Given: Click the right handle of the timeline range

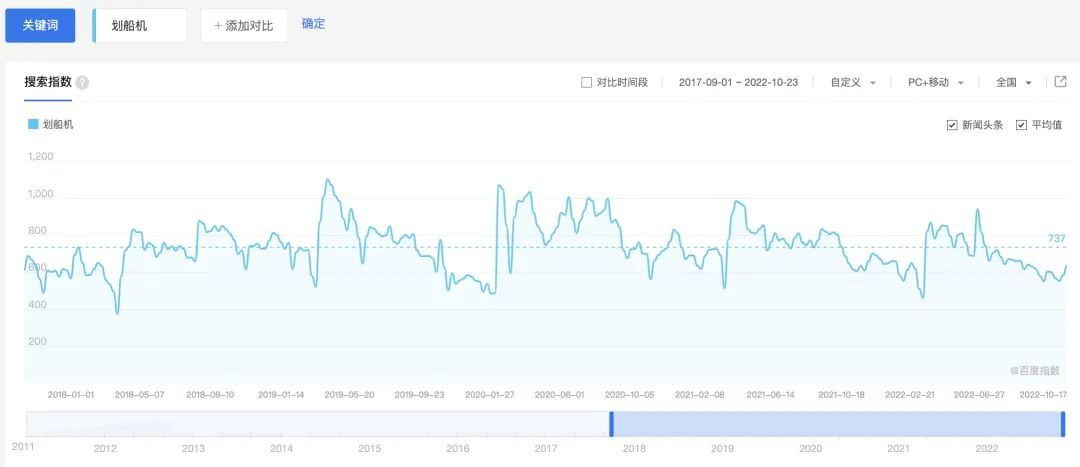Looking at the screenshot, I should click(x=1062, y=424).
